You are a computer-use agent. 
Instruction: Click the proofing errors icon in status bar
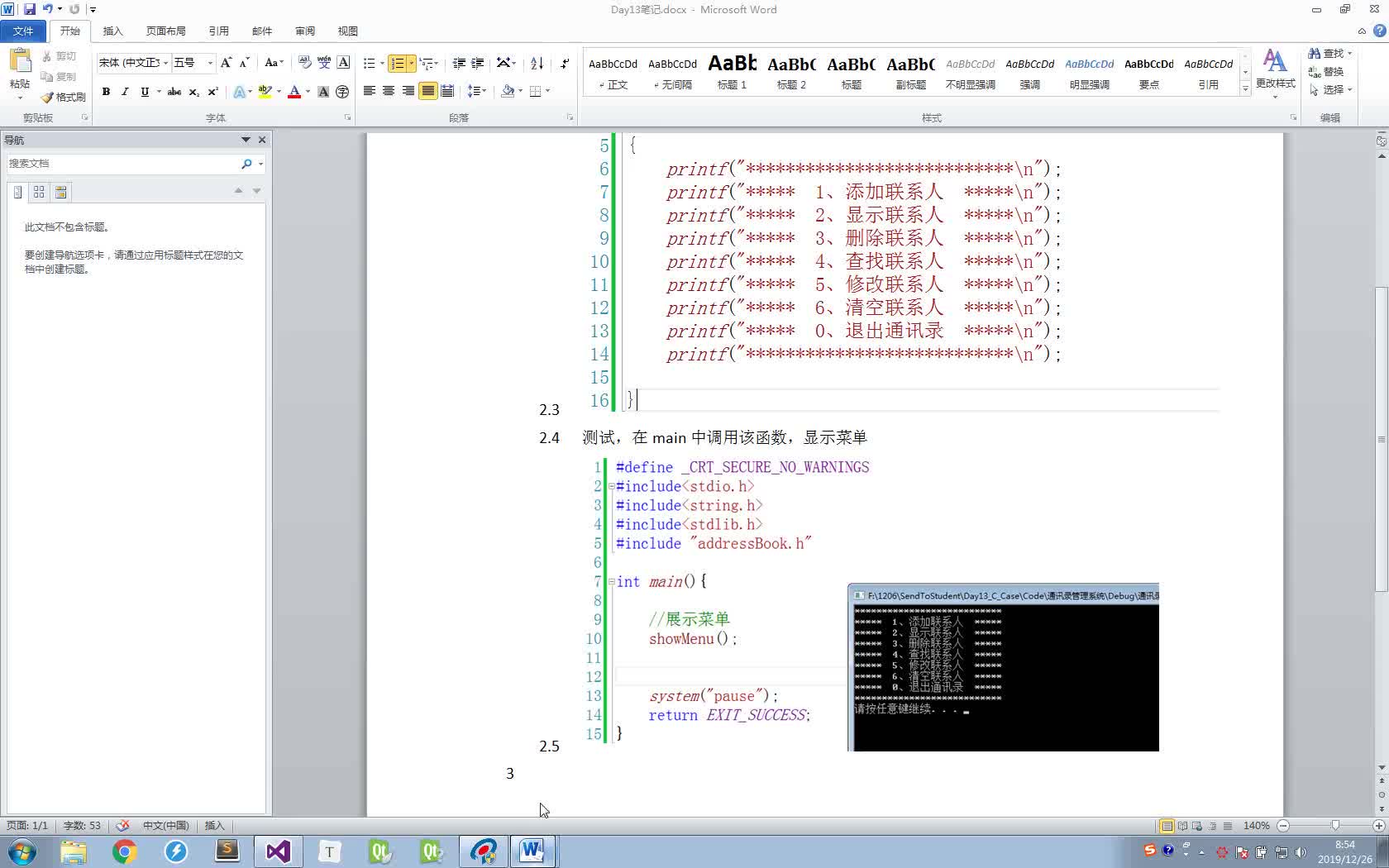point(123,825)
